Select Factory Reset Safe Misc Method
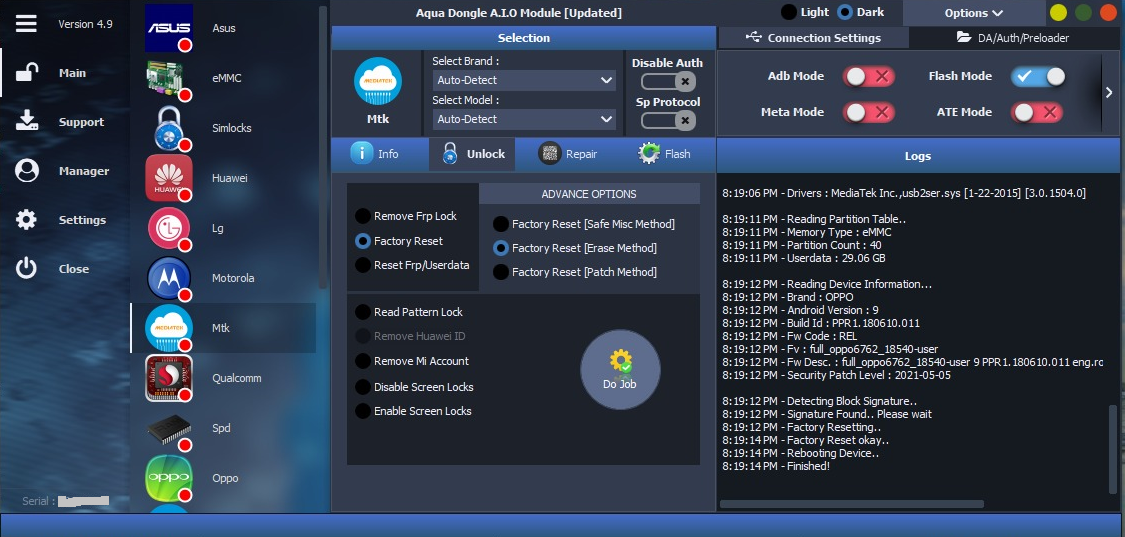 click(583, 224)
